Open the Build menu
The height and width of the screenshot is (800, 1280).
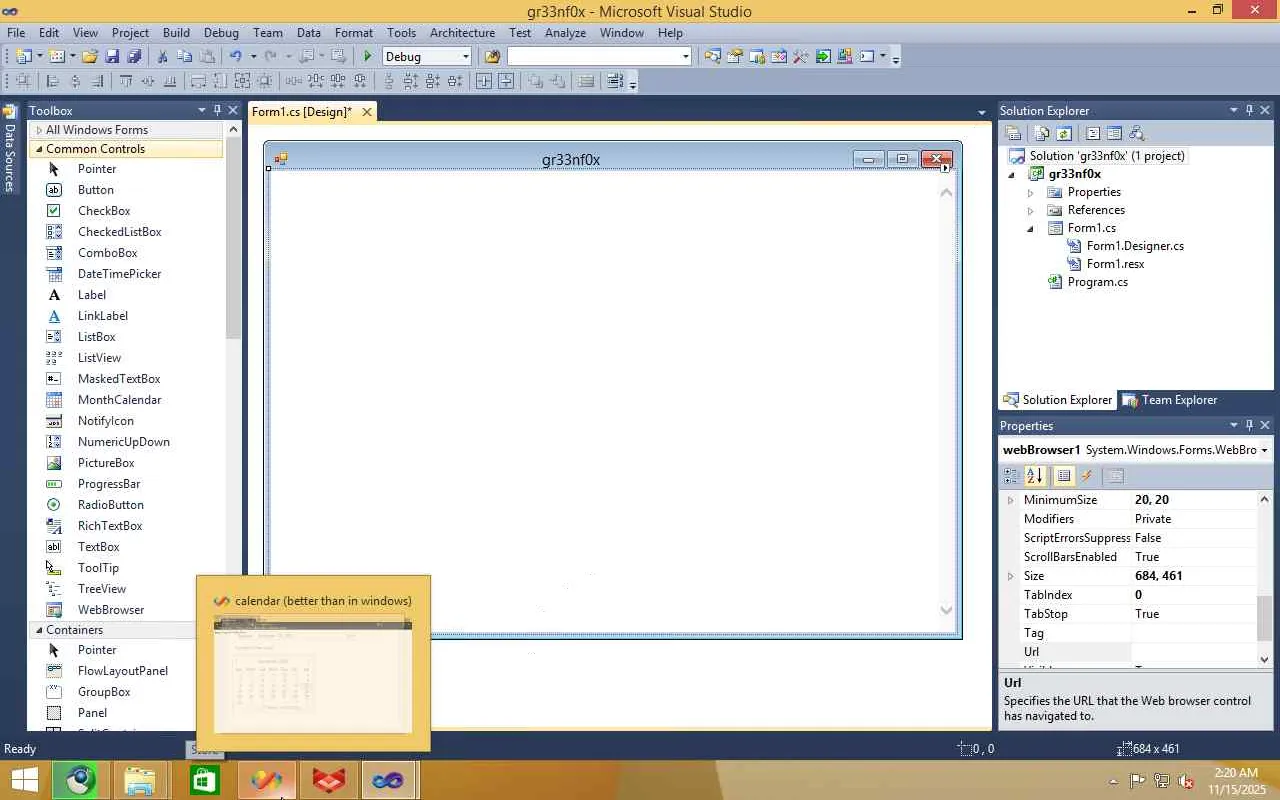(x=176, y=33)
